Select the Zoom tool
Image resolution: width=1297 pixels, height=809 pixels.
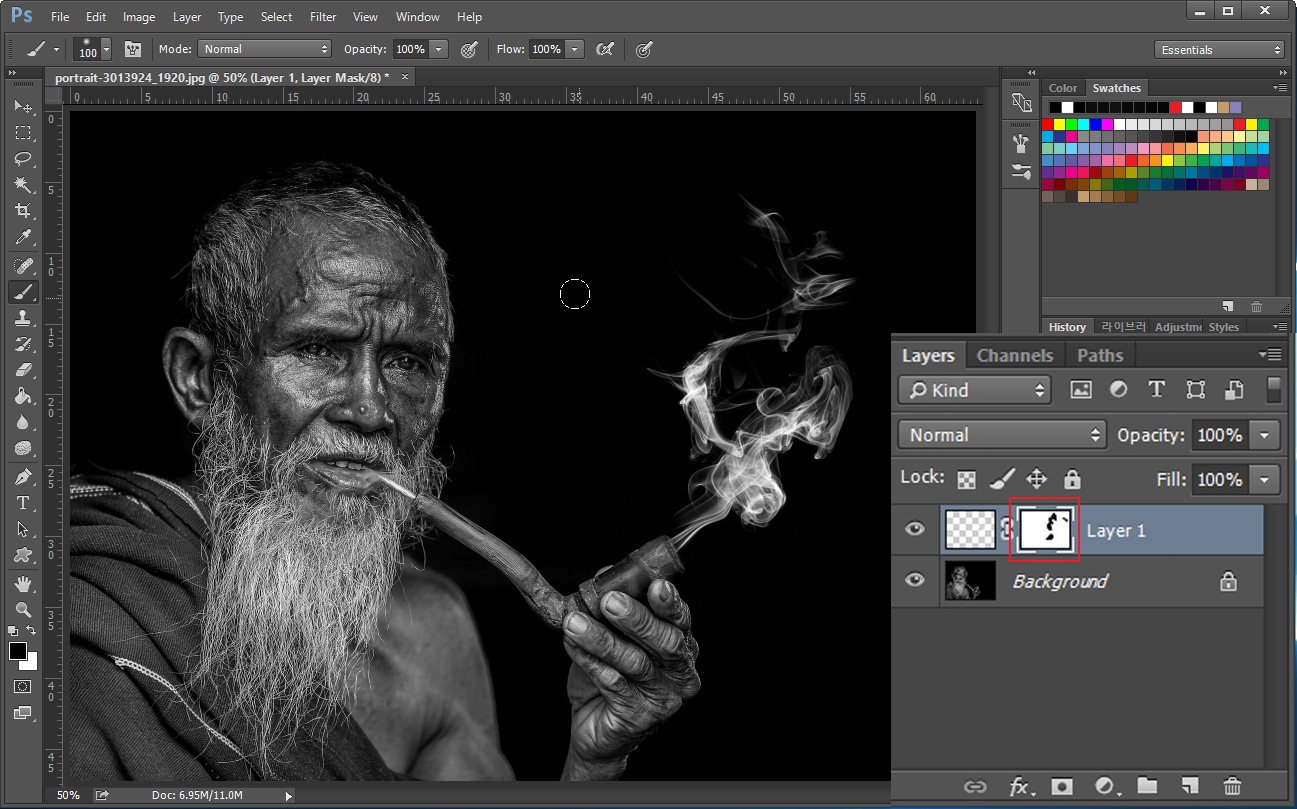pos(22,609)
